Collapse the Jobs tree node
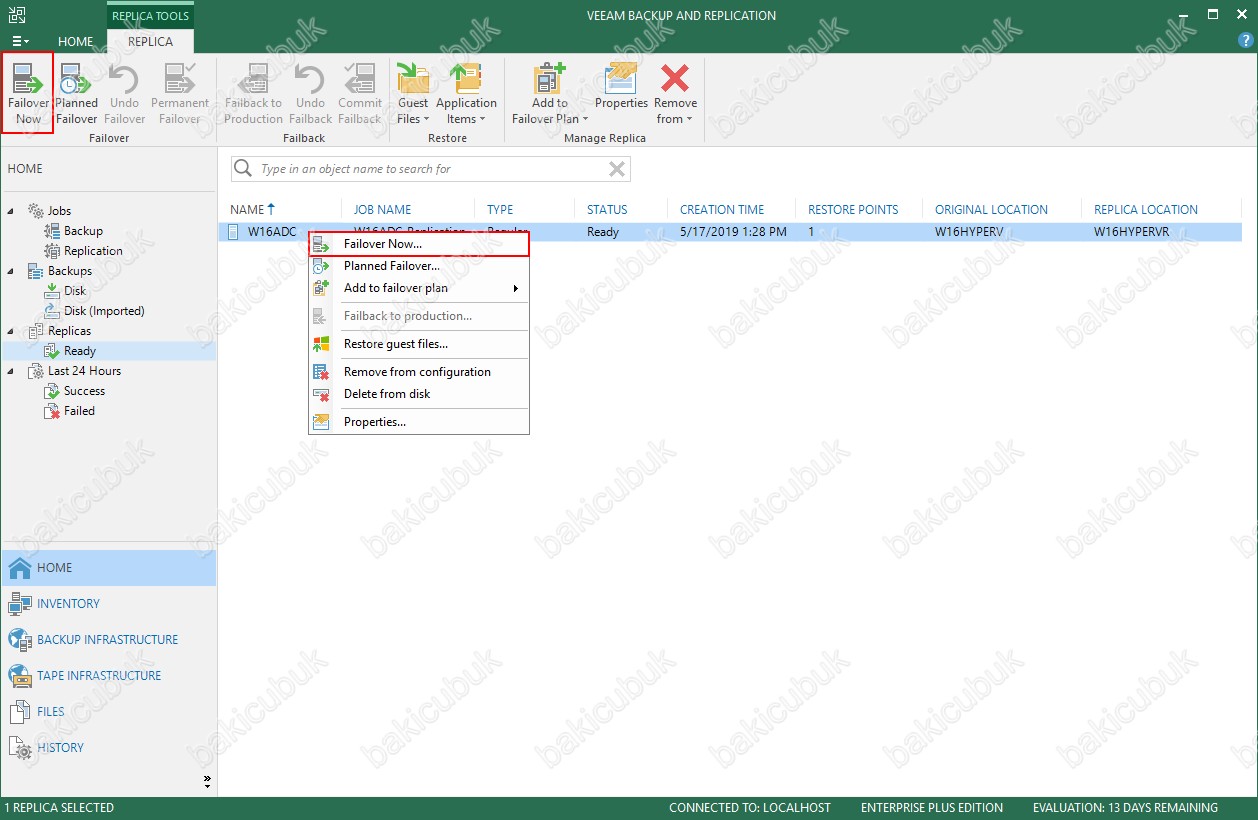This screenshot has height=820, width=1258. click(x=12, y=211)
